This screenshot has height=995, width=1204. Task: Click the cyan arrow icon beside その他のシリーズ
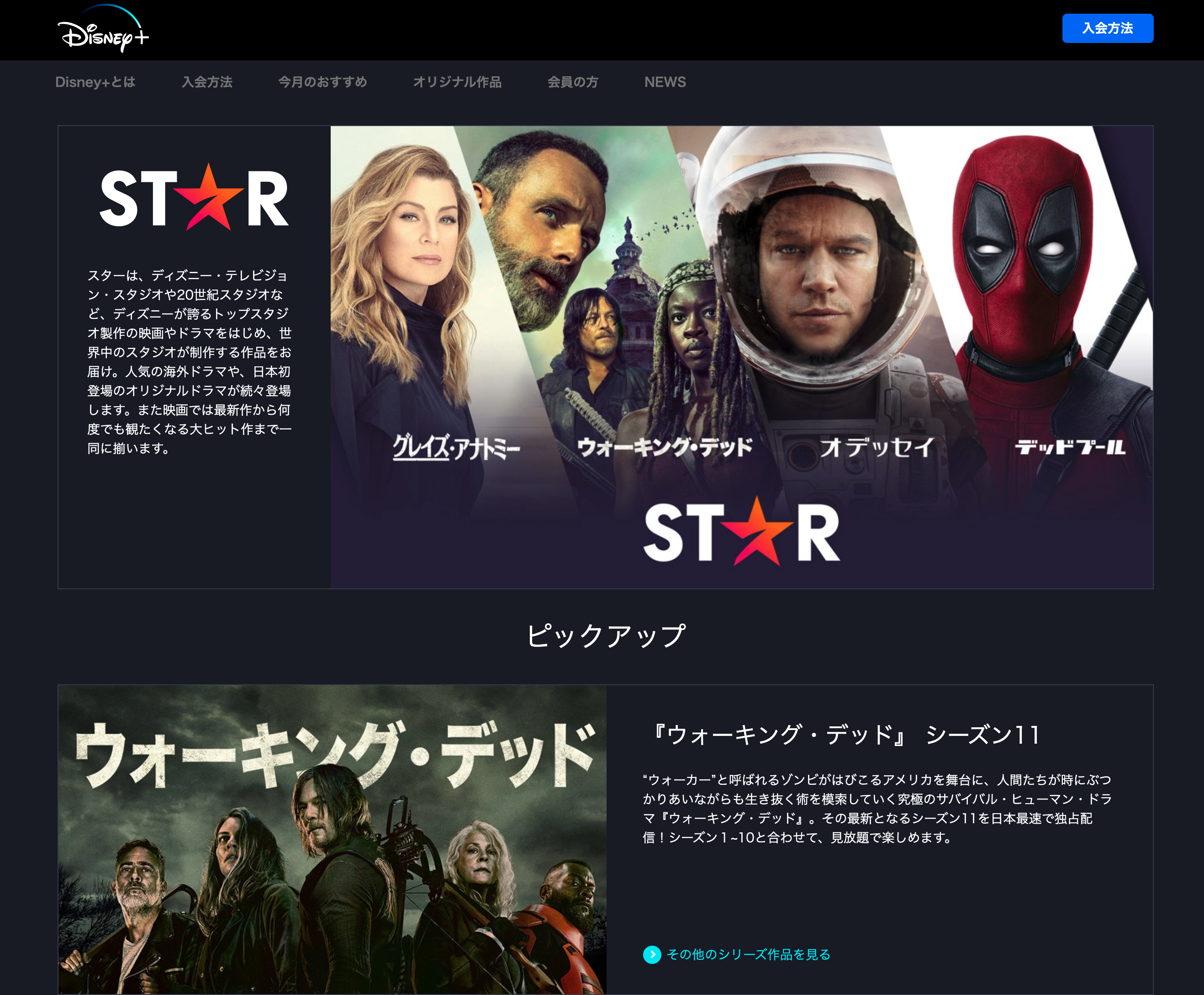(652, 954)
